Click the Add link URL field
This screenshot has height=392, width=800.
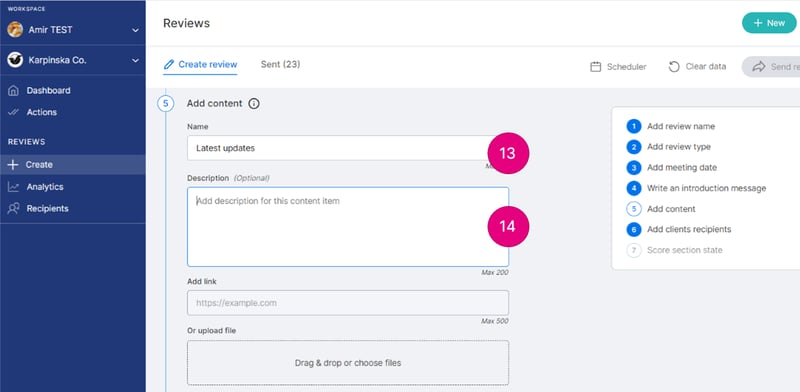point(347,303)
